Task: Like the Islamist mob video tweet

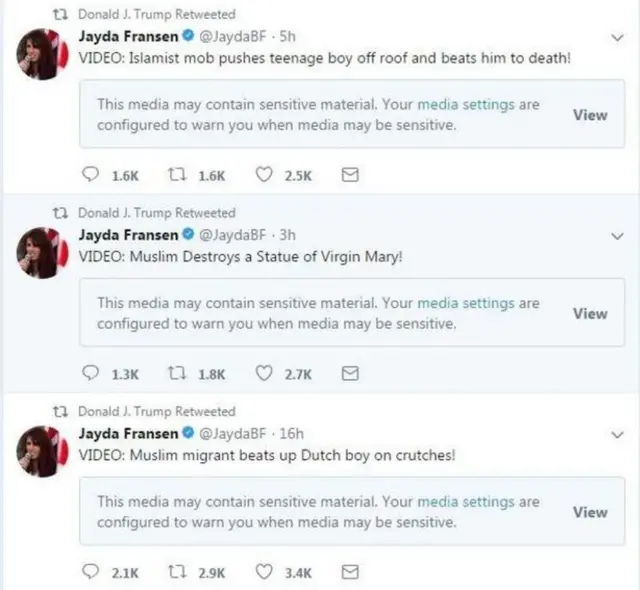Action: click(265, 175)
